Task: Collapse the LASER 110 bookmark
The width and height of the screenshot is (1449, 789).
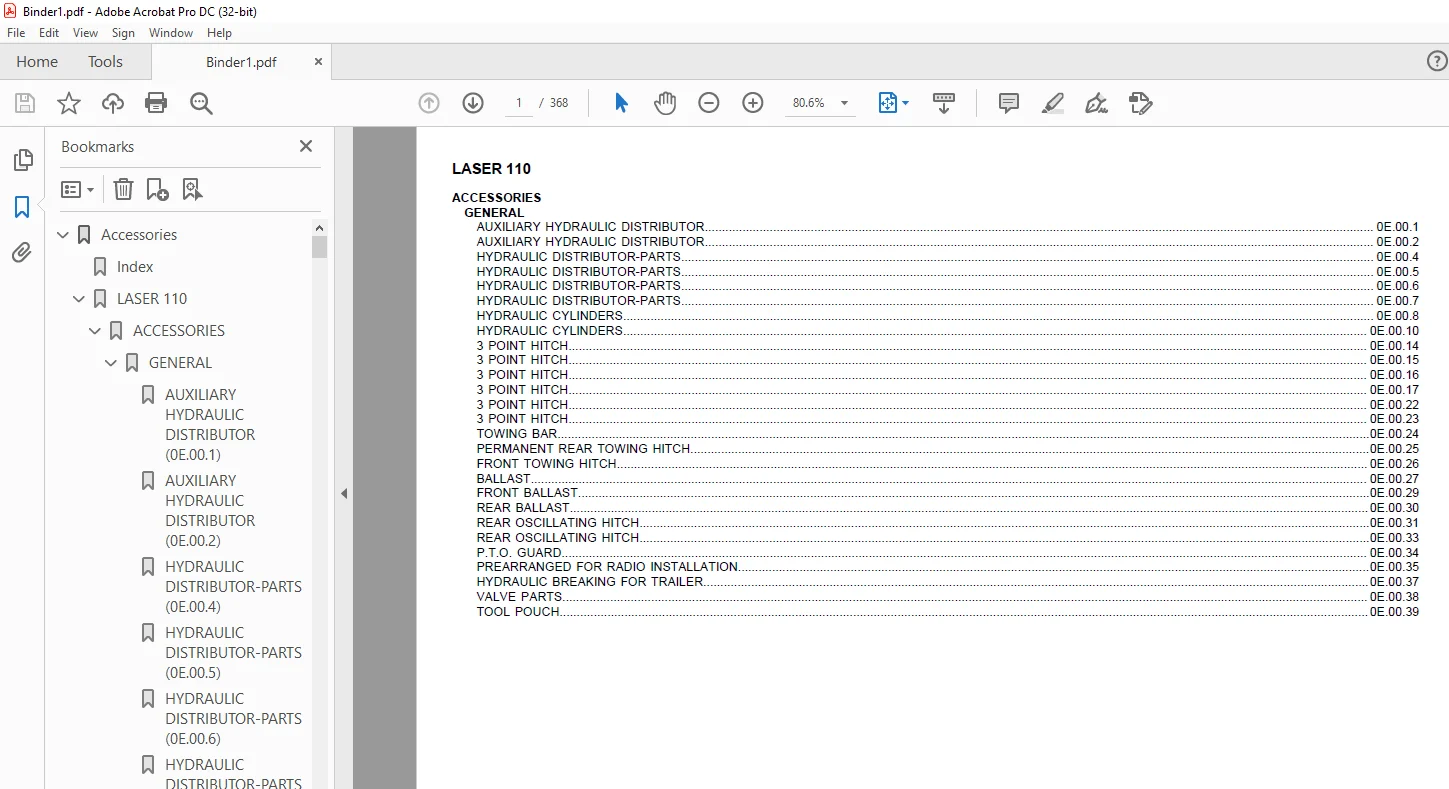Action: click(x=80, y=299)
